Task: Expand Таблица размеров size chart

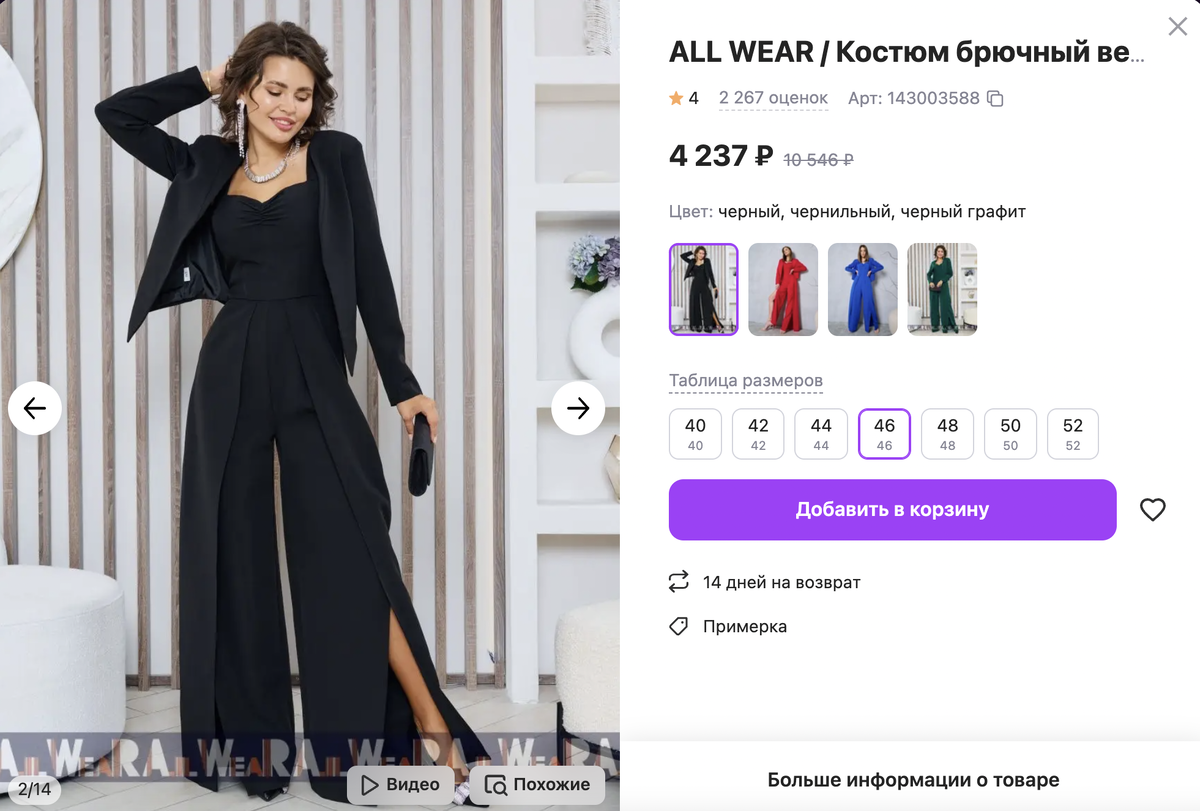Action: [x=746, y=380]
